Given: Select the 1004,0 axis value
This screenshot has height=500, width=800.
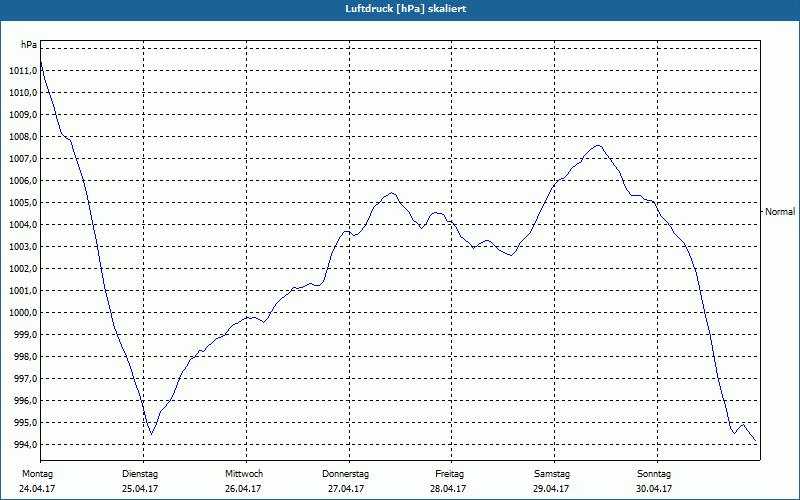Looking at the screenshot, I should click(x=23, y=224).
